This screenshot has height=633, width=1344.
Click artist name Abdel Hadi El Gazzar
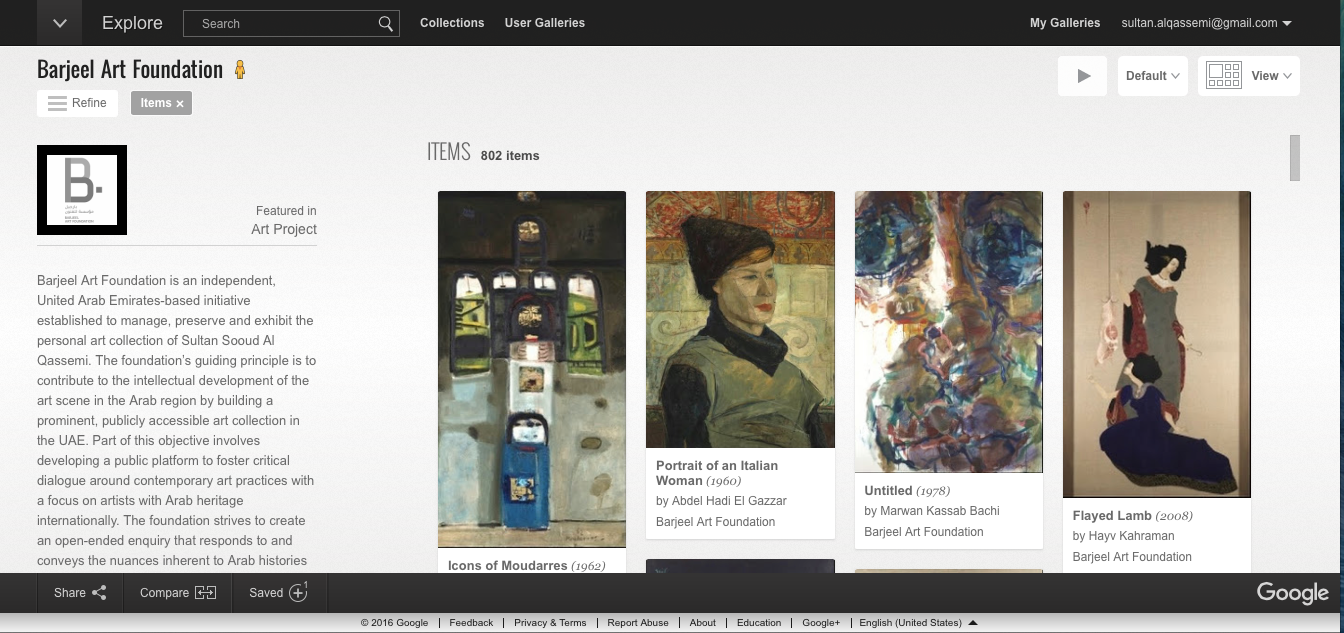point(729,501)
